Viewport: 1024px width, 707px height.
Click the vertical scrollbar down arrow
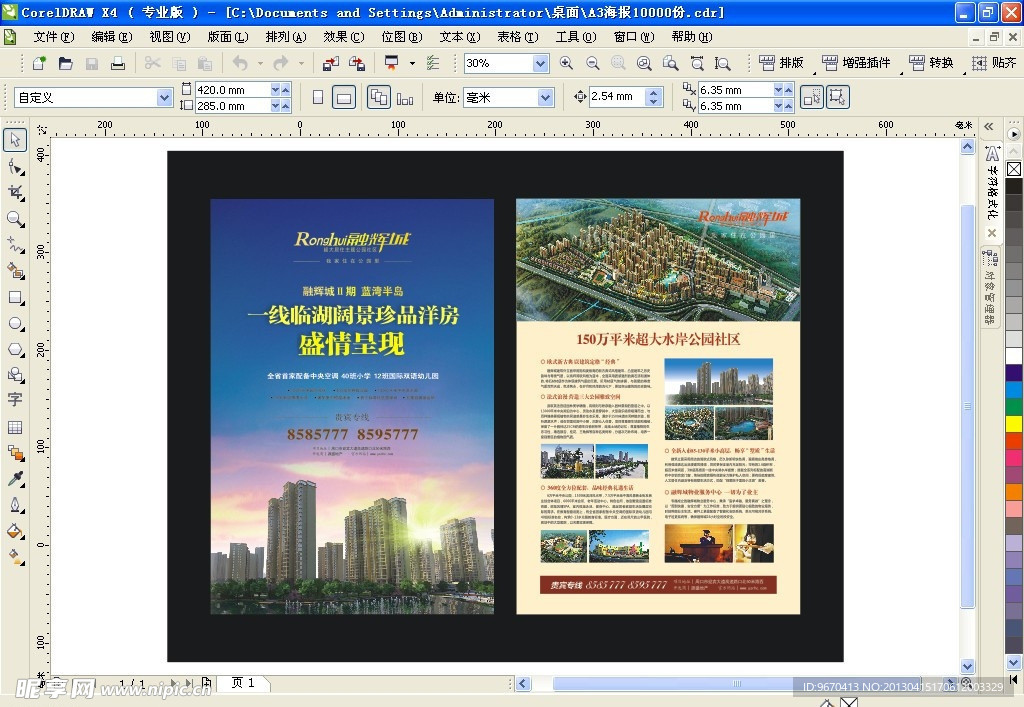pos(967,667)
